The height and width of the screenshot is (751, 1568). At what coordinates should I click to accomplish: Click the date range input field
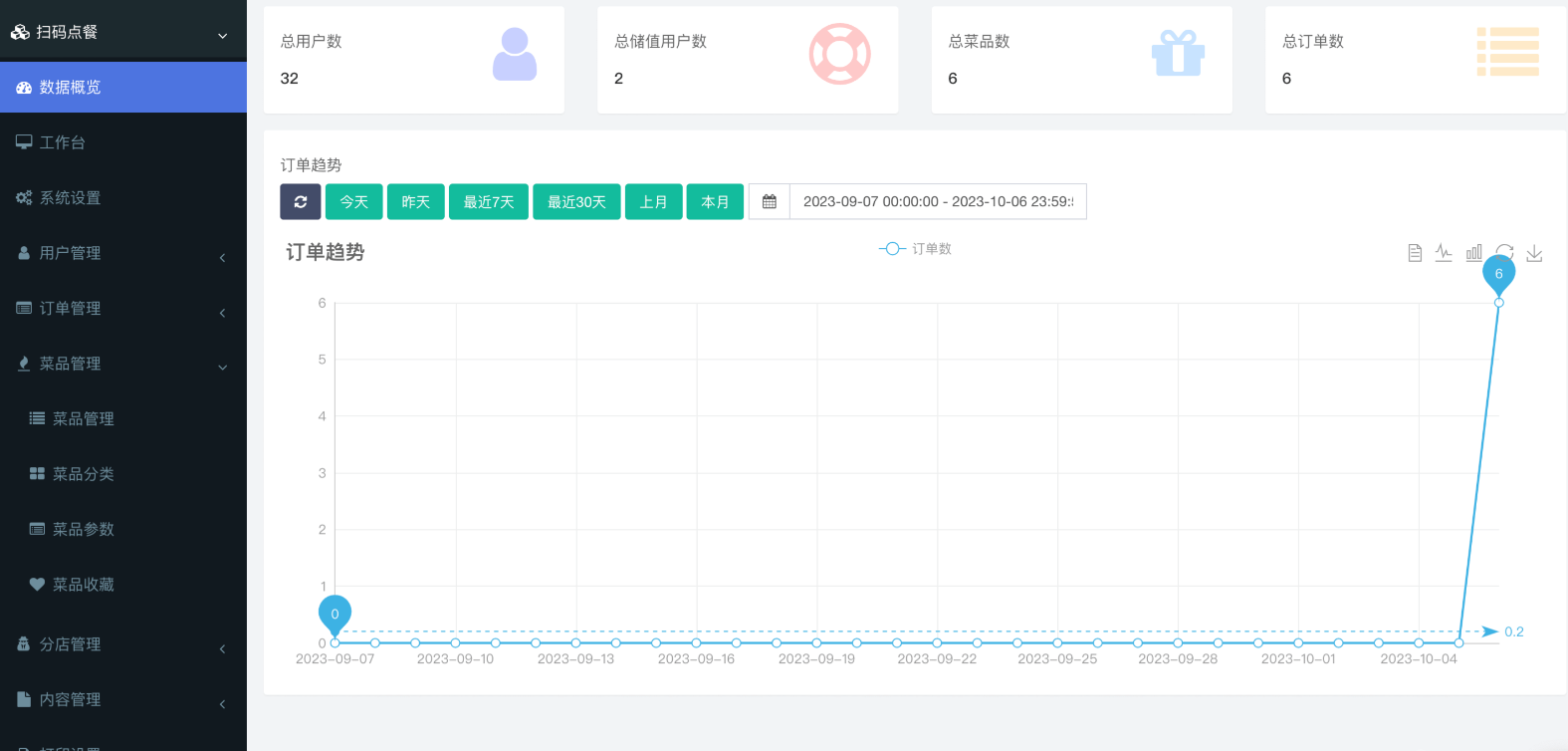[x=937, y=201]
